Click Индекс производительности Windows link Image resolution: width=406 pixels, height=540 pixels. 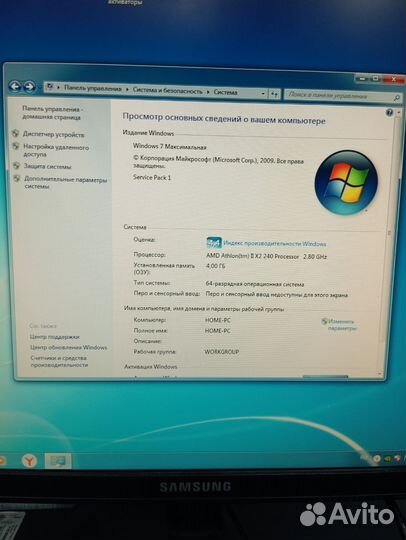[x=274, y=243]
